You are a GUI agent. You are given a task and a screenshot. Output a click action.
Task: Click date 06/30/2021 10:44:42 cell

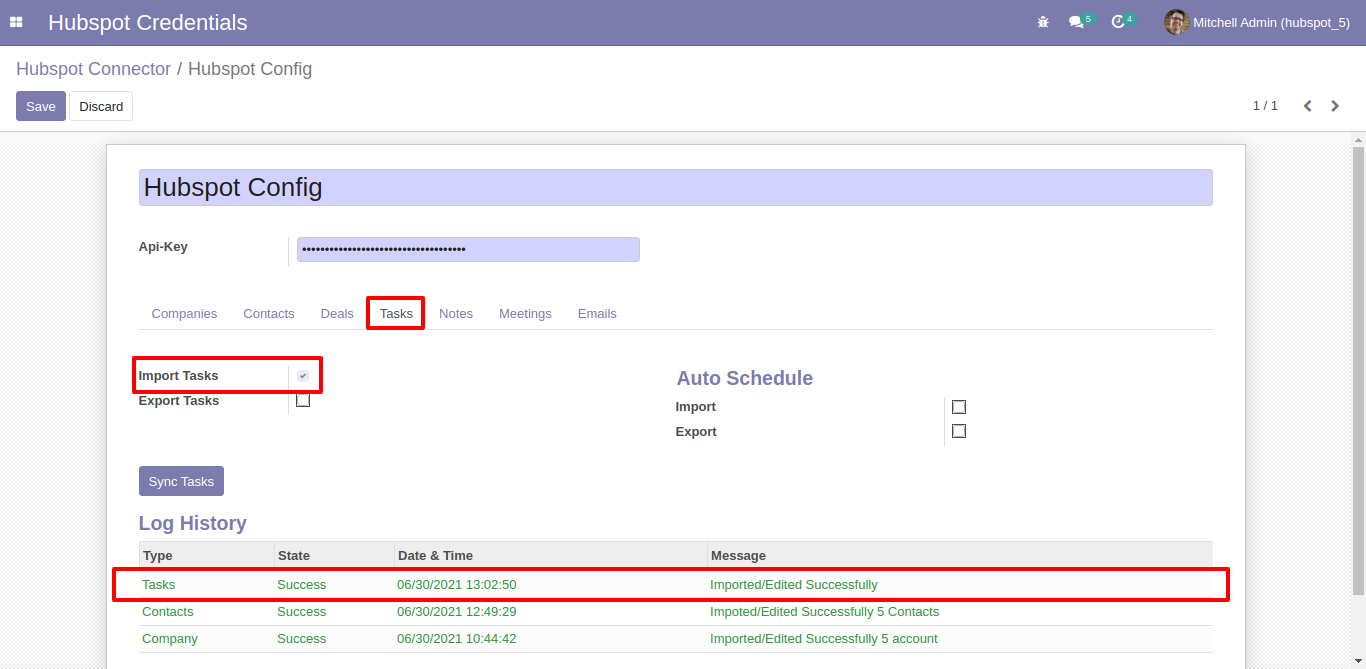click(456, 638)
